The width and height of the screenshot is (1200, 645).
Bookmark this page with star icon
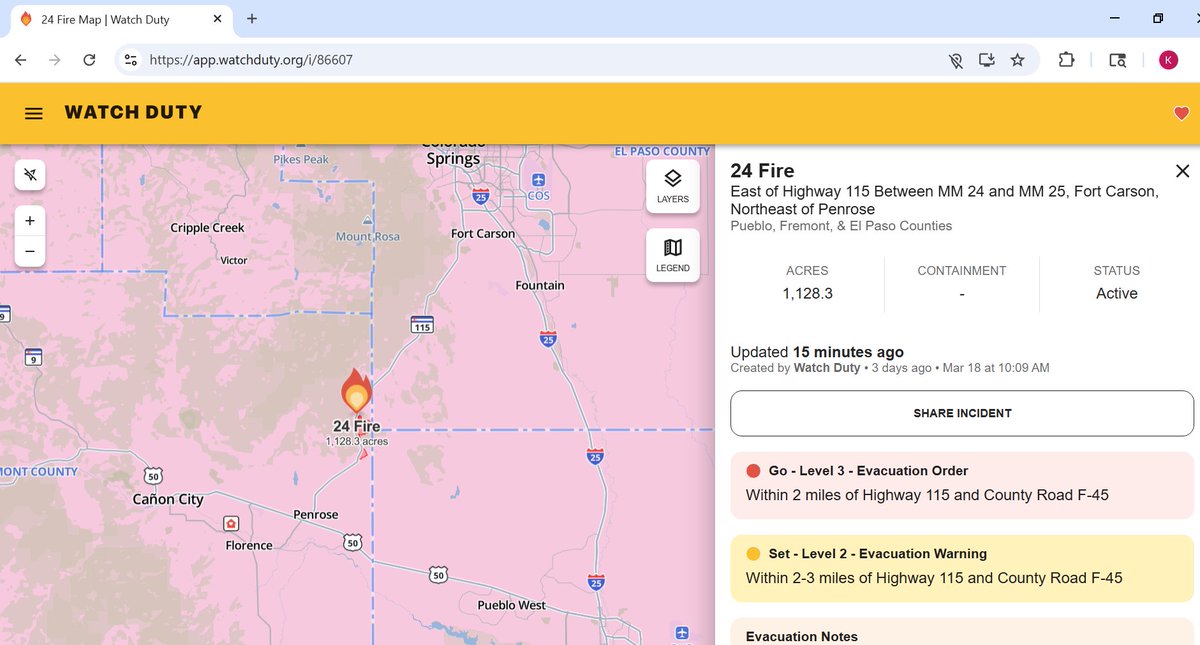[x=1017, y=60]
